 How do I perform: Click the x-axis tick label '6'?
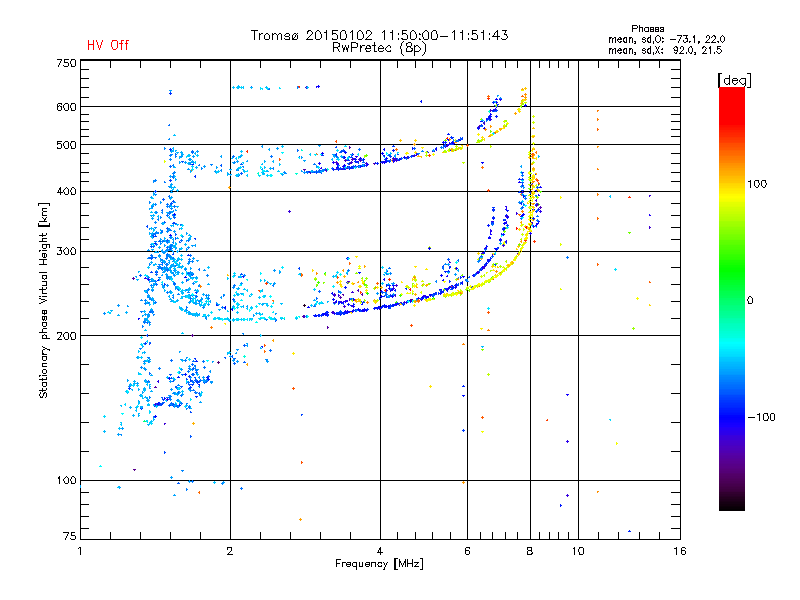click(467, 551)
